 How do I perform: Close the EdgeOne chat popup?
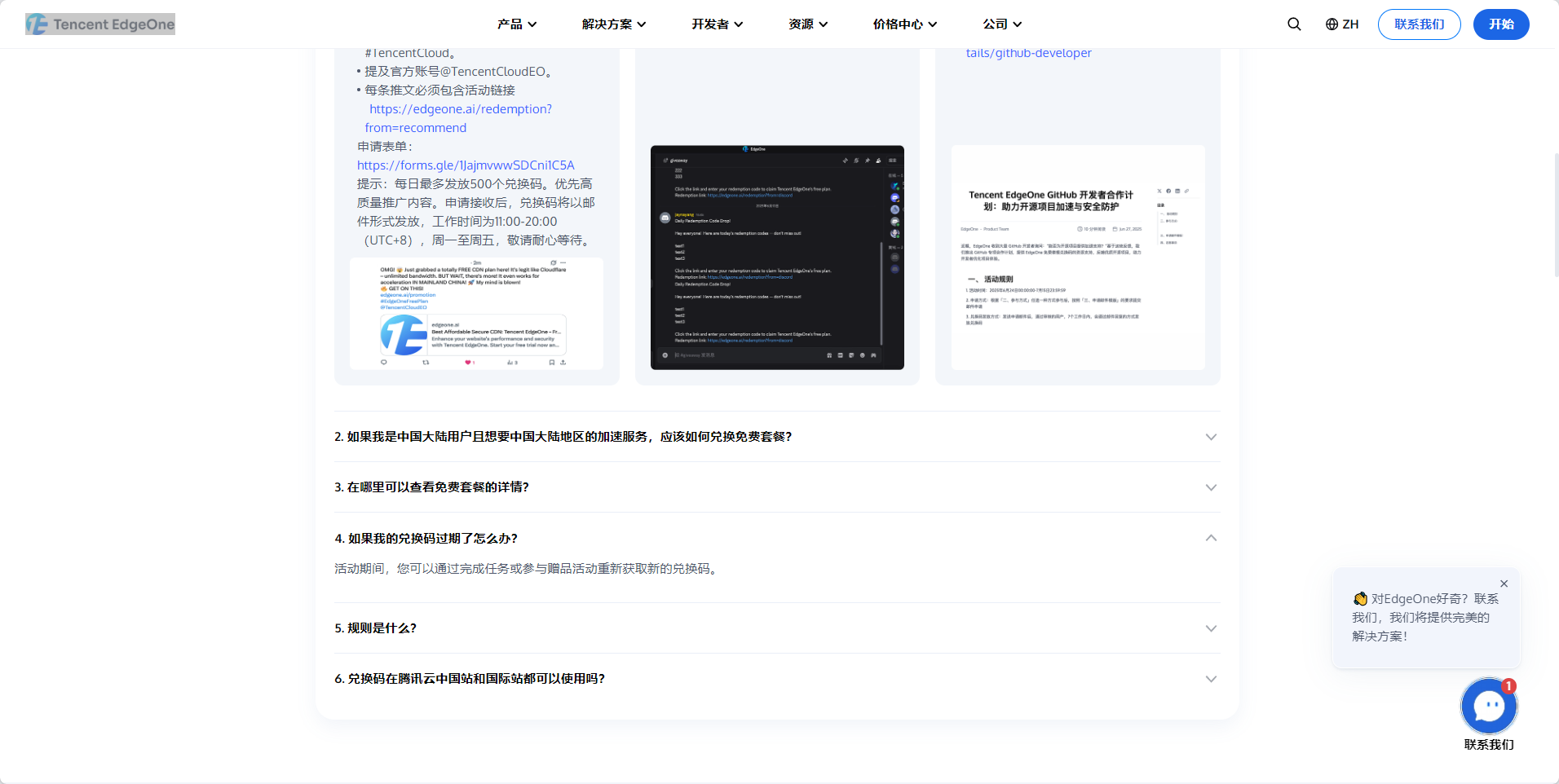coord(1504,584)
